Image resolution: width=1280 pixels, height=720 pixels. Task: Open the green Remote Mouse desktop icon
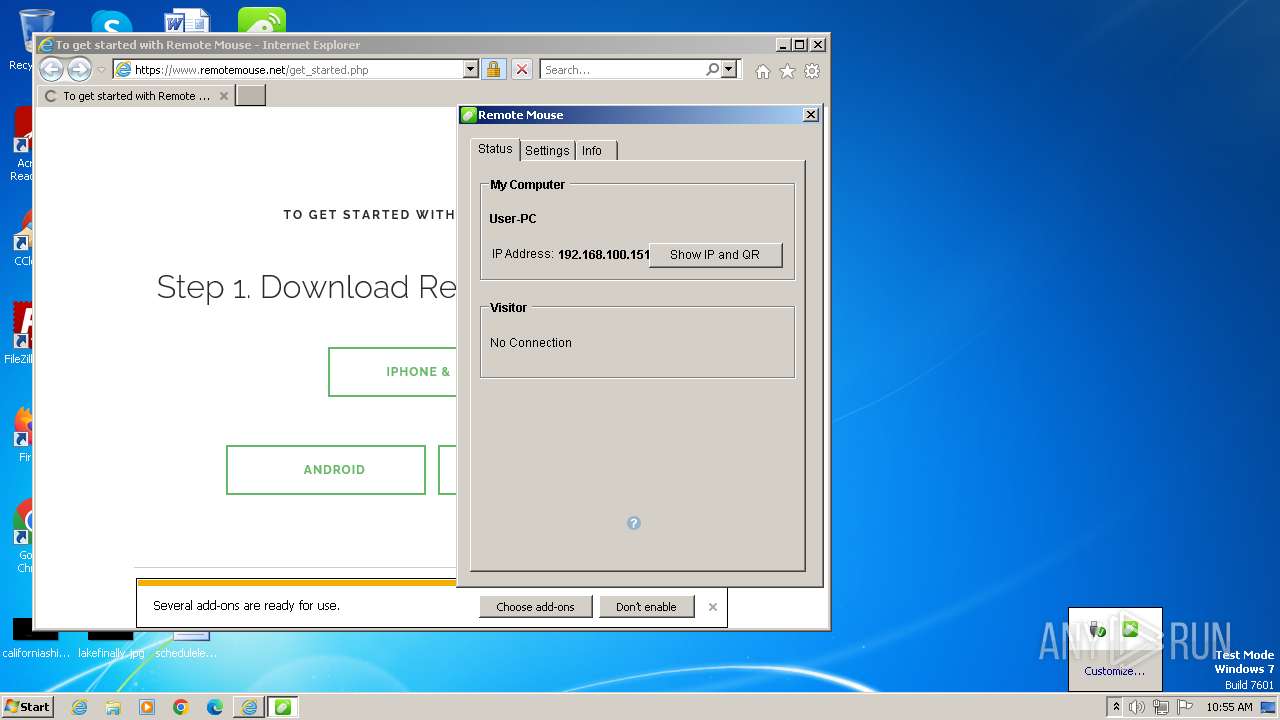point(262,21)
